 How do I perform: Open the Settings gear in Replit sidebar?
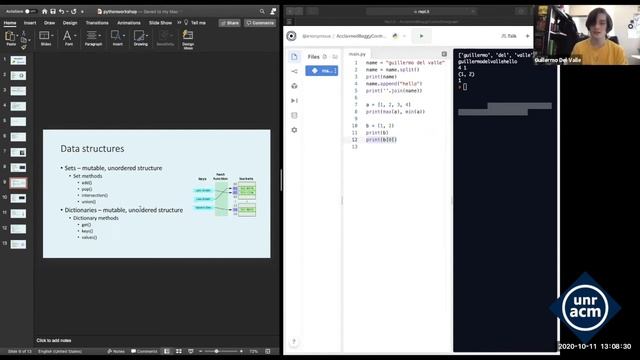coord(294,130)
